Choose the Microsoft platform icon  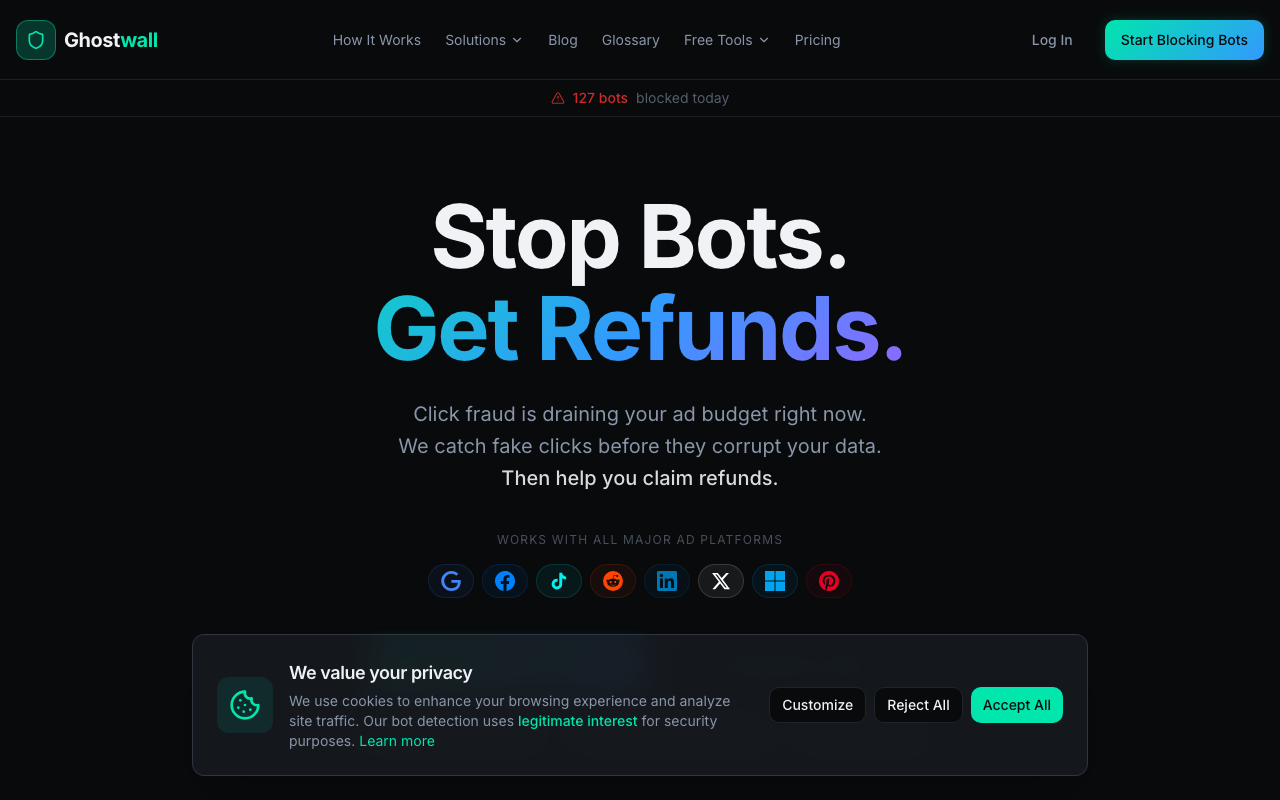[775, 581]
